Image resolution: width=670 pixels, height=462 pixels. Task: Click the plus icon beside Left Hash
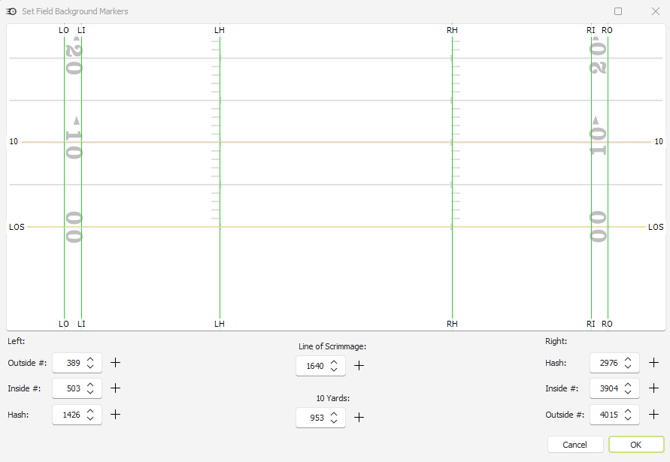(115, 414)
